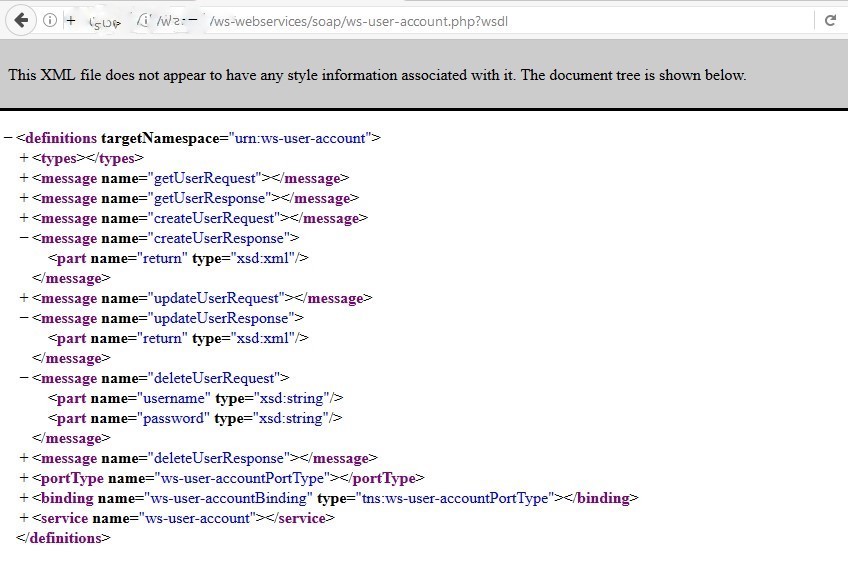Collapse the updateUserResponse message node
The image size is (848, 568).
pos(24,319)
